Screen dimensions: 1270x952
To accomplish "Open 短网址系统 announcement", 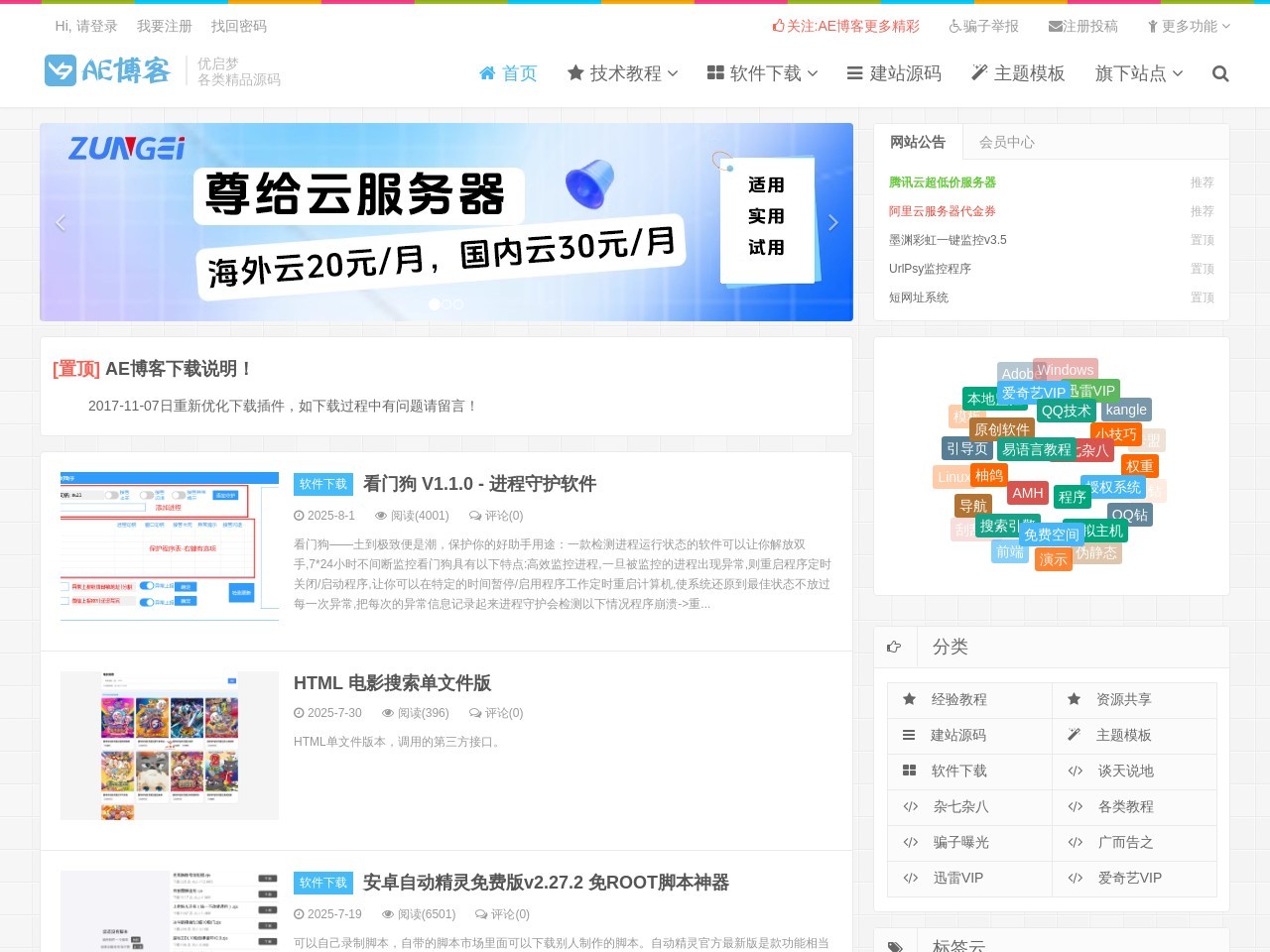I will 919,297.
